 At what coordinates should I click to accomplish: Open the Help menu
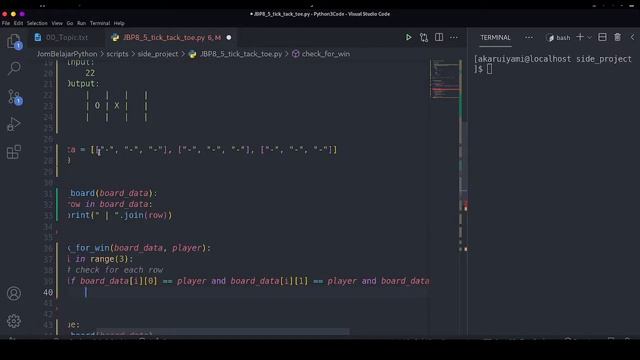119,23
